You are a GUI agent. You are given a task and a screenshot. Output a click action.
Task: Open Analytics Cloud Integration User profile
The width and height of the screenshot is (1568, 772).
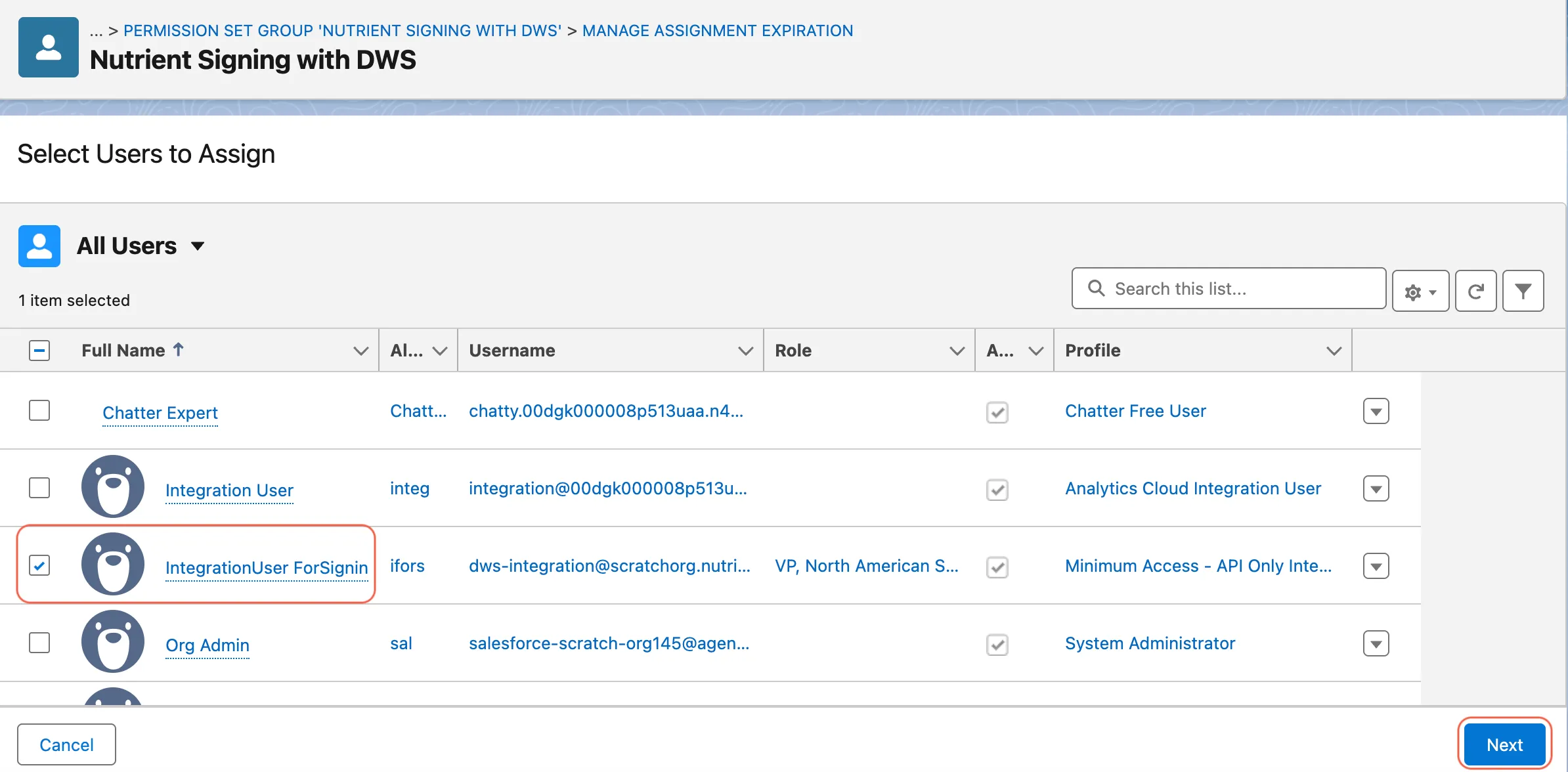(1193, 488)
